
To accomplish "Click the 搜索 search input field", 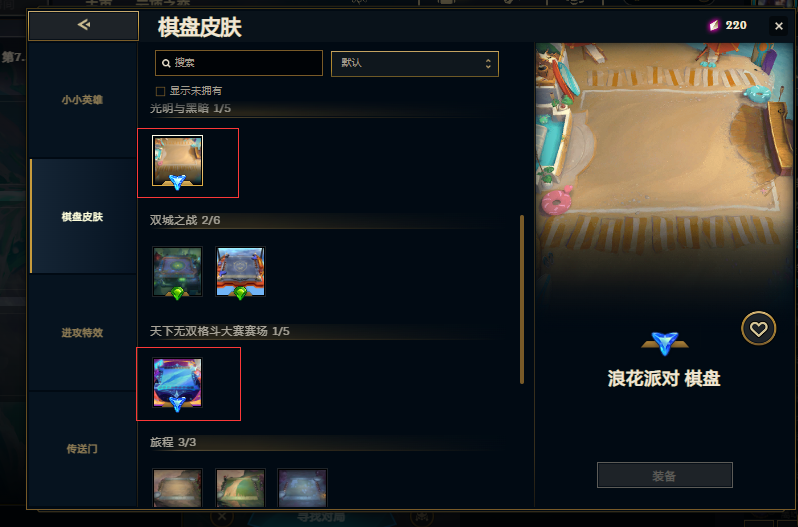I will point(239,63).
